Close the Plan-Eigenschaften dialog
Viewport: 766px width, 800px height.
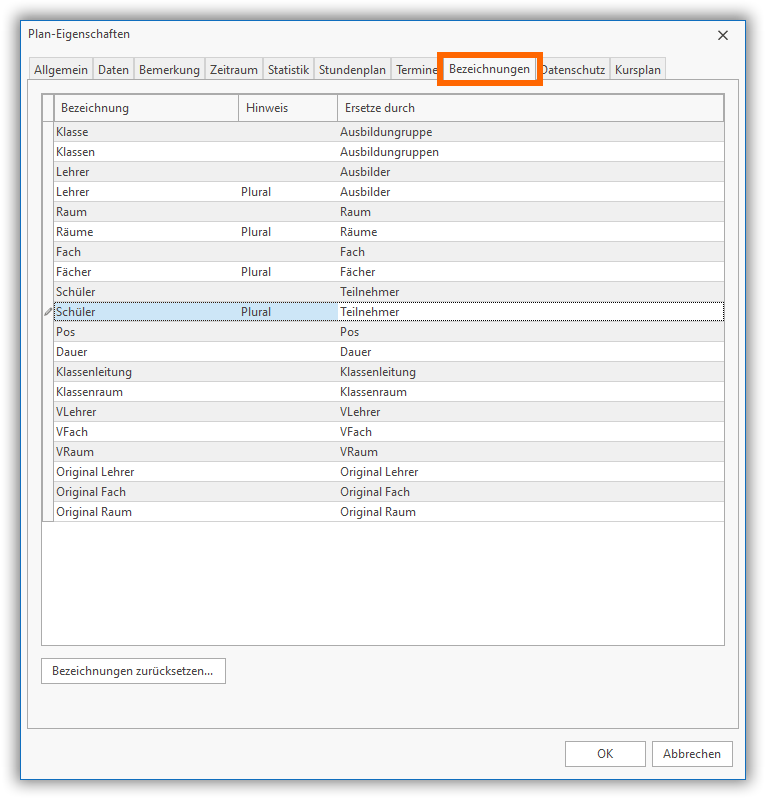723,35
